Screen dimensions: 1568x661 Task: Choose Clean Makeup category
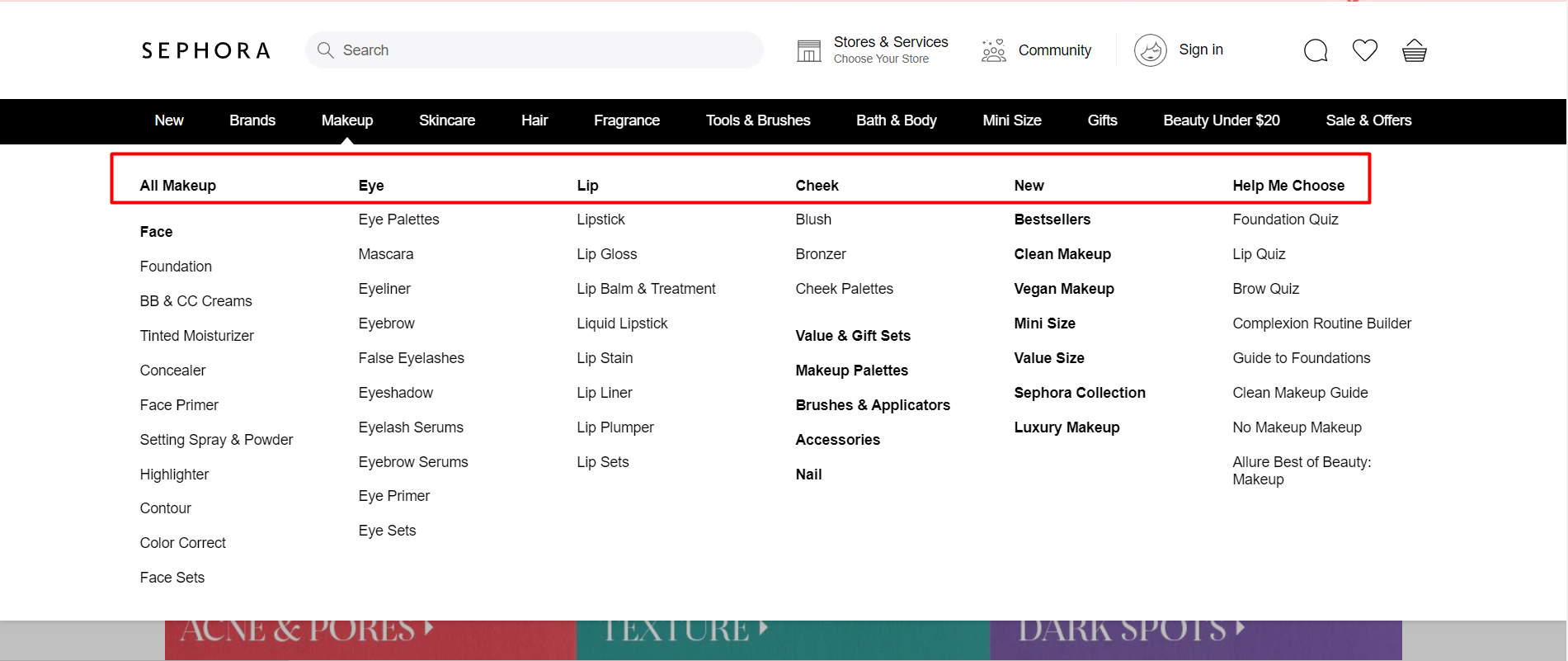[1062, 254]
